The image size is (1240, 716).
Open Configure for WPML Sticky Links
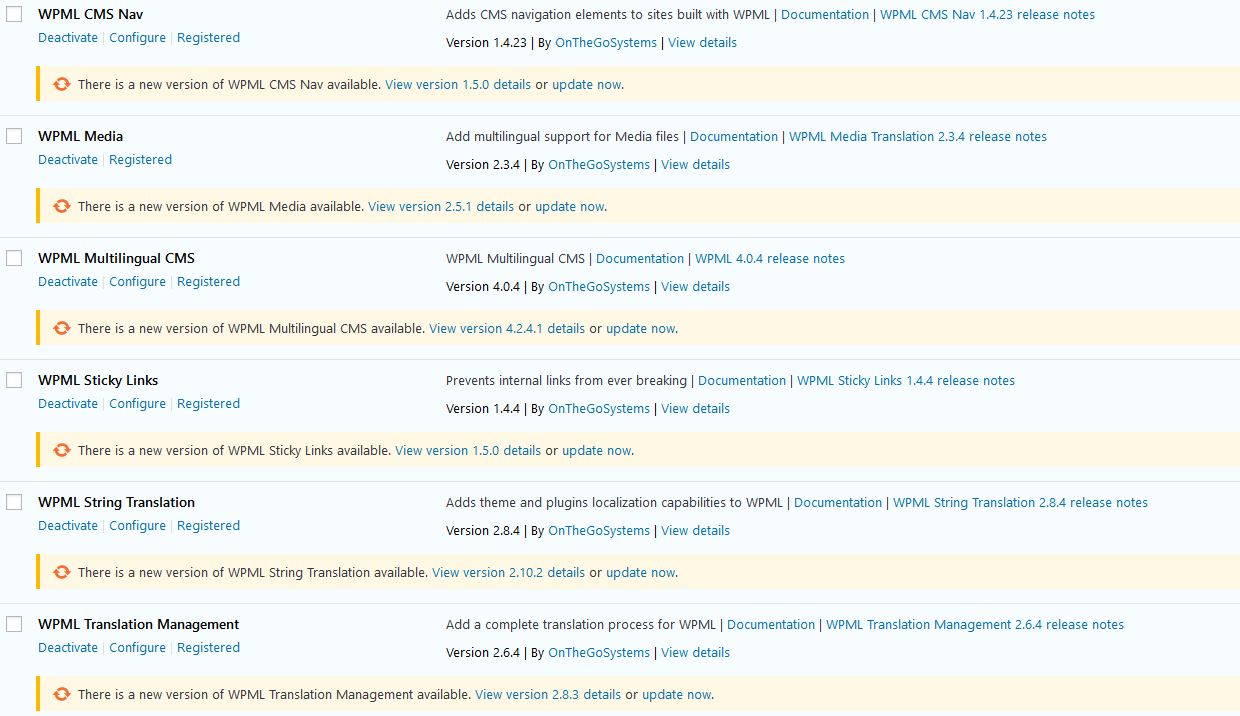tap(137, 404)
